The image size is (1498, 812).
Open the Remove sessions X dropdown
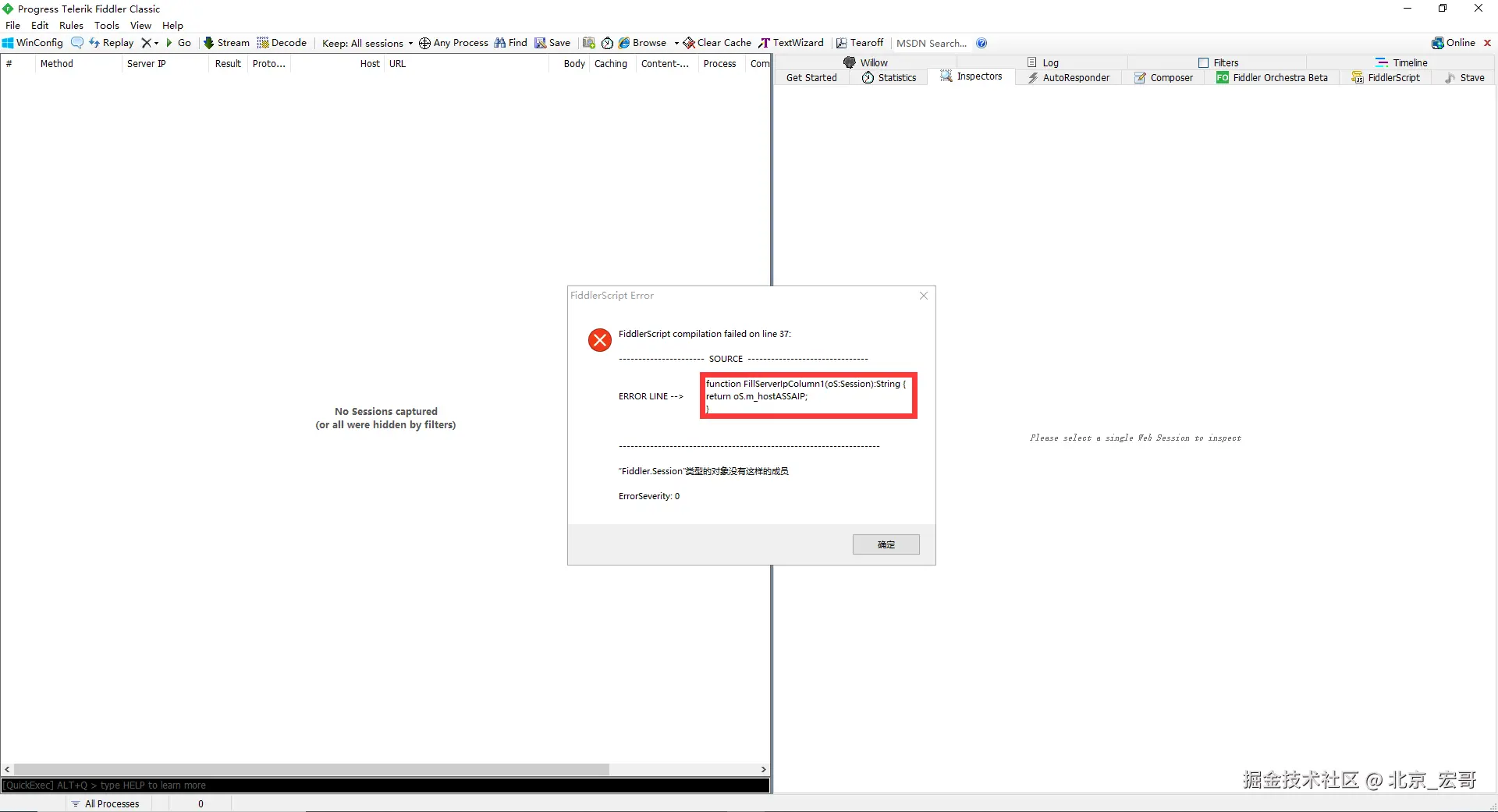[150, 43]
